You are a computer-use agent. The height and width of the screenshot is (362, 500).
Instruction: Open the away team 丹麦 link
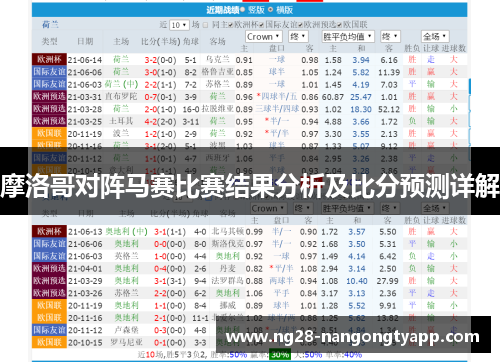tap(228, 269)
